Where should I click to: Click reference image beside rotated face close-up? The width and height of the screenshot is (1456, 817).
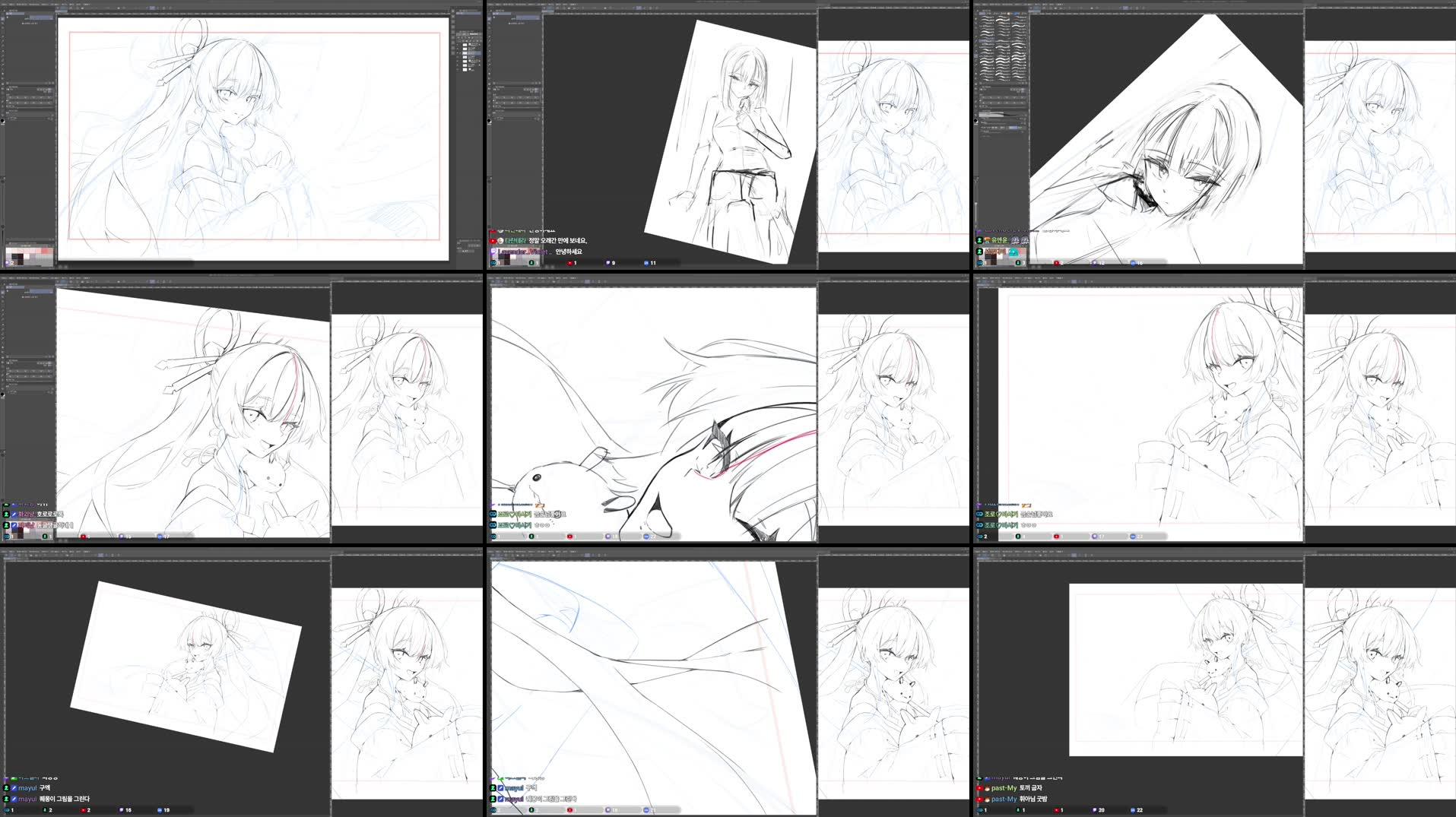[x=1380, y=146]
